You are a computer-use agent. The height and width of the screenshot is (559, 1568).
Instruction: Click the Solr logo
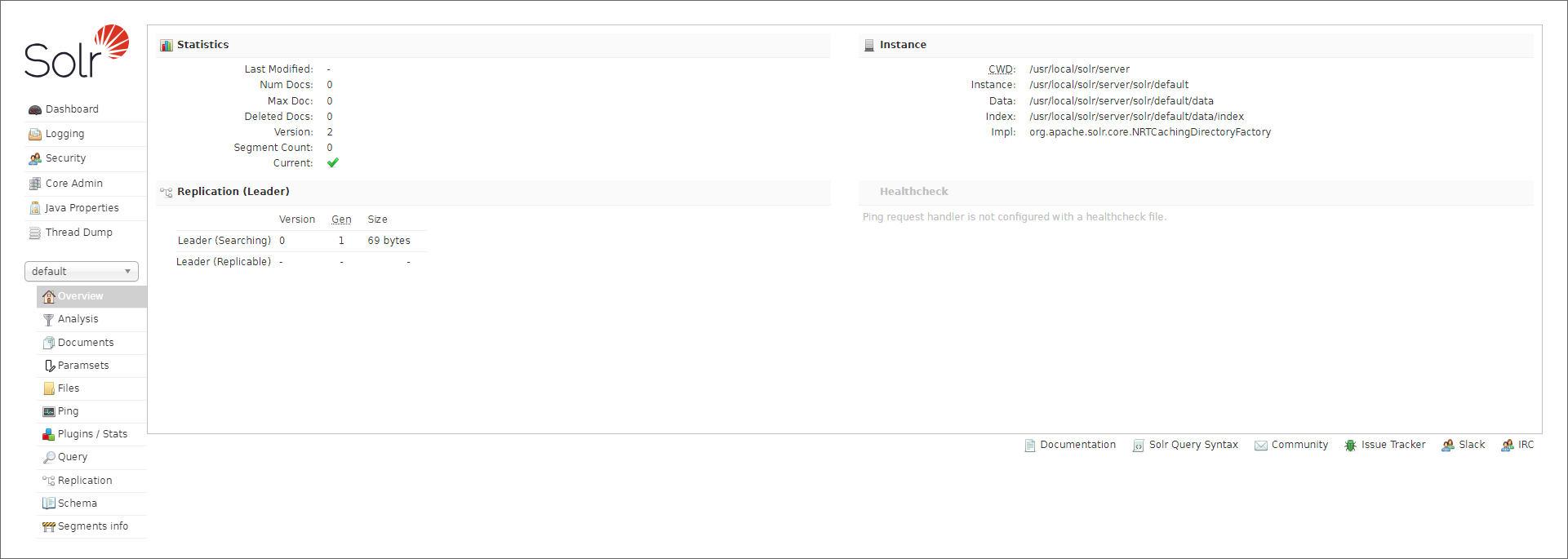(x=77, y=51)
